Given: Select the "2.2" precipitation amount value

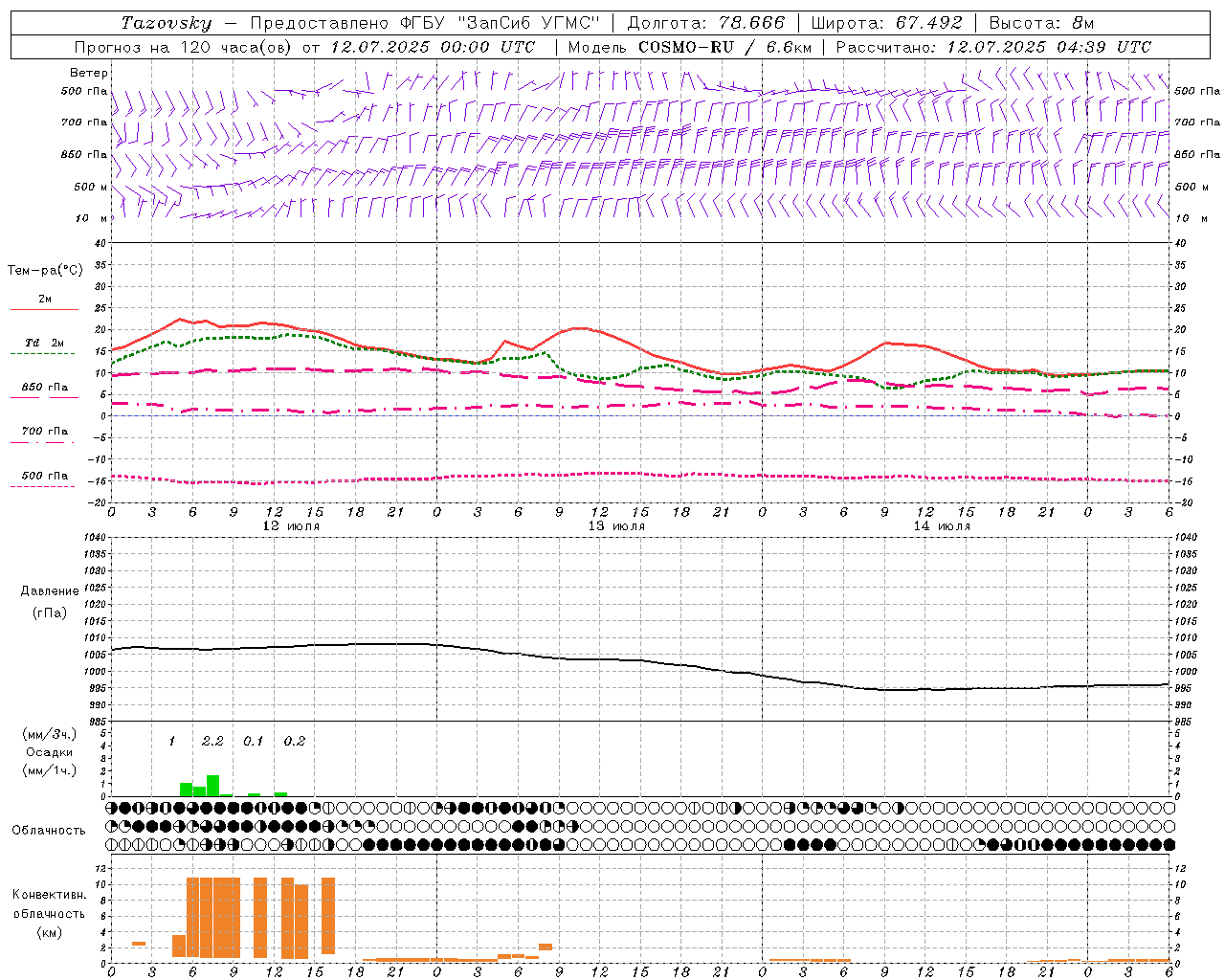Looking at the screenshot, I should coord(212,742).
